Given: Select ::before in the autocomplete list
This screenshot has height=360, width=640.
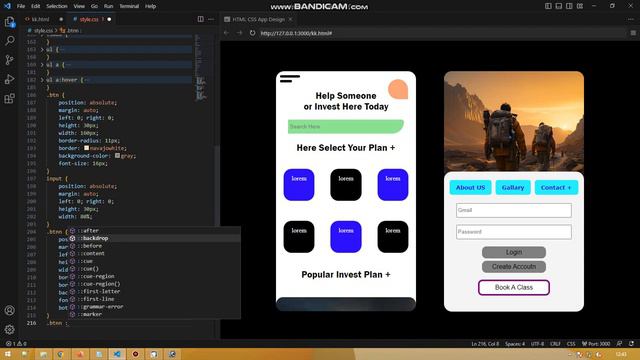Looking at the screenshot, I should pos(154,246).
